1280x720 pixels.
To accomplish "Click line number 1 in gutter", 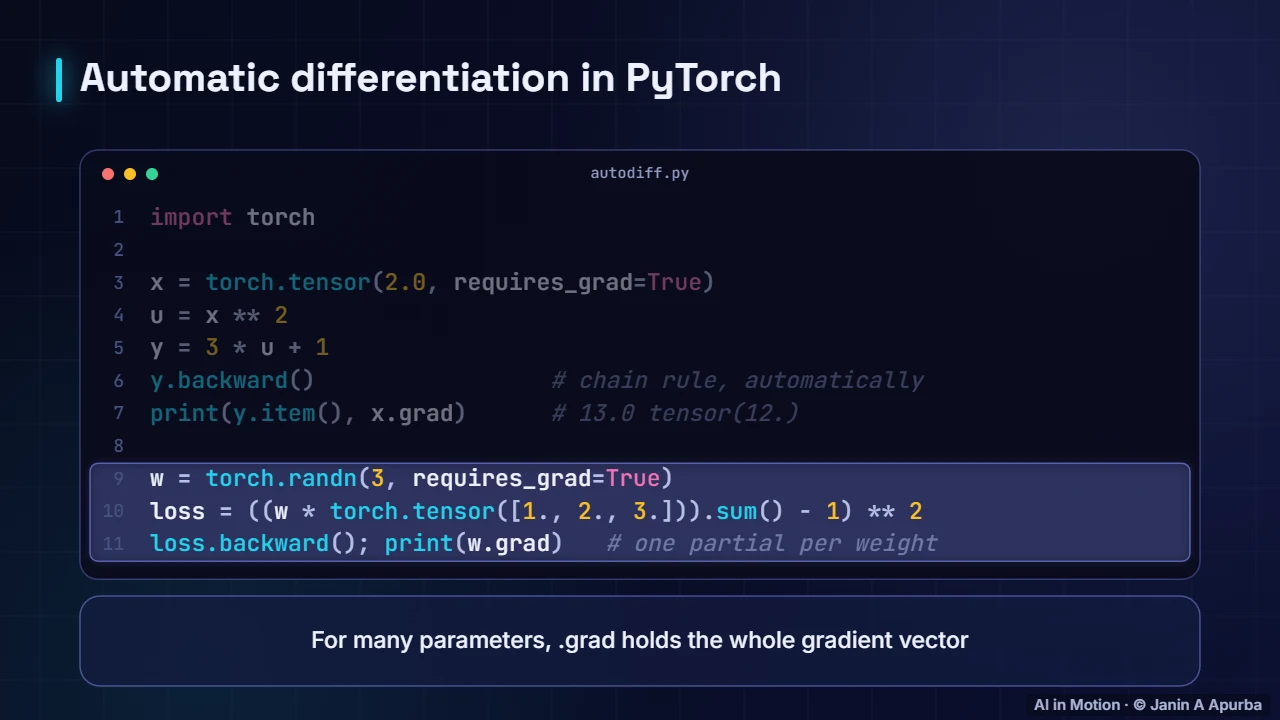I will pyautogui.click(x=118, y=217).
